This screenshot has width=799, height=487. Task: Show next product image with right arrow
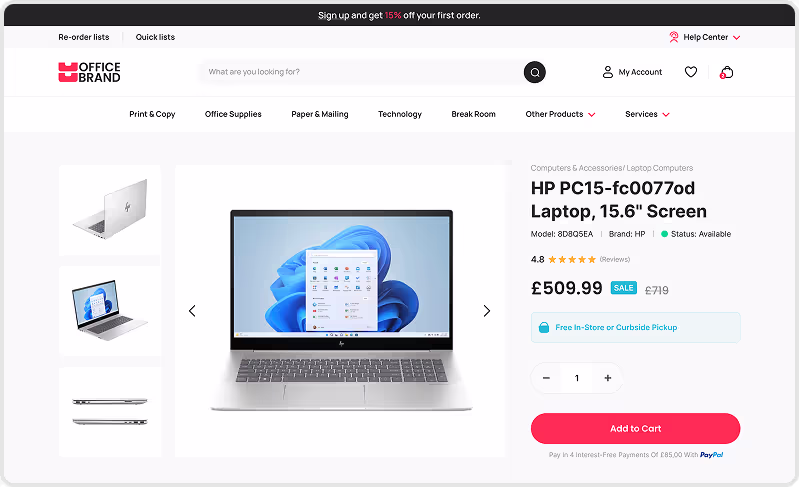pyautogui.click(x=487, y=311)
